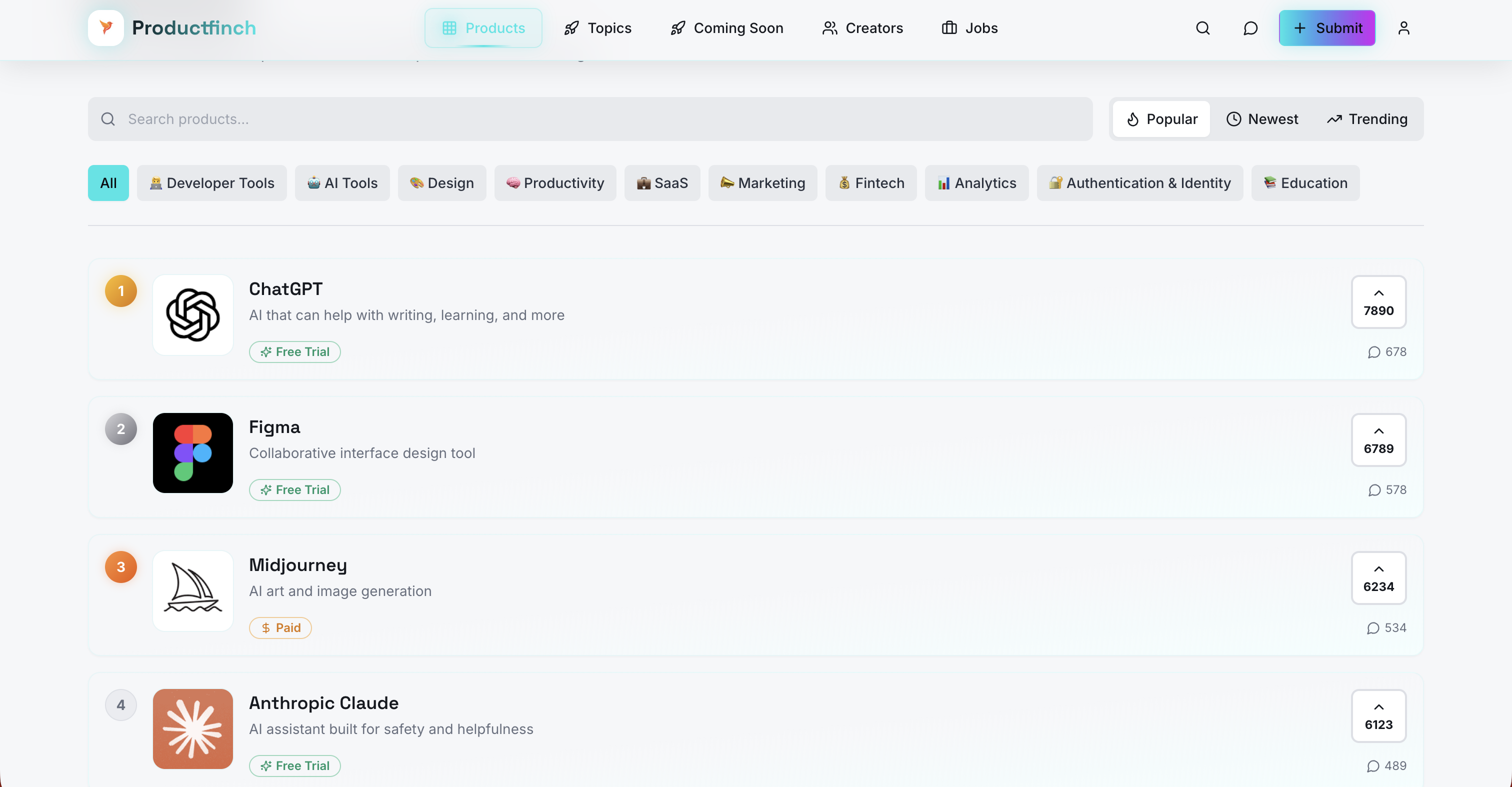The width and height of the screenshot is (1512, 787).
Task: Sort products by Popular
Action: click(x=1161, y=119)
